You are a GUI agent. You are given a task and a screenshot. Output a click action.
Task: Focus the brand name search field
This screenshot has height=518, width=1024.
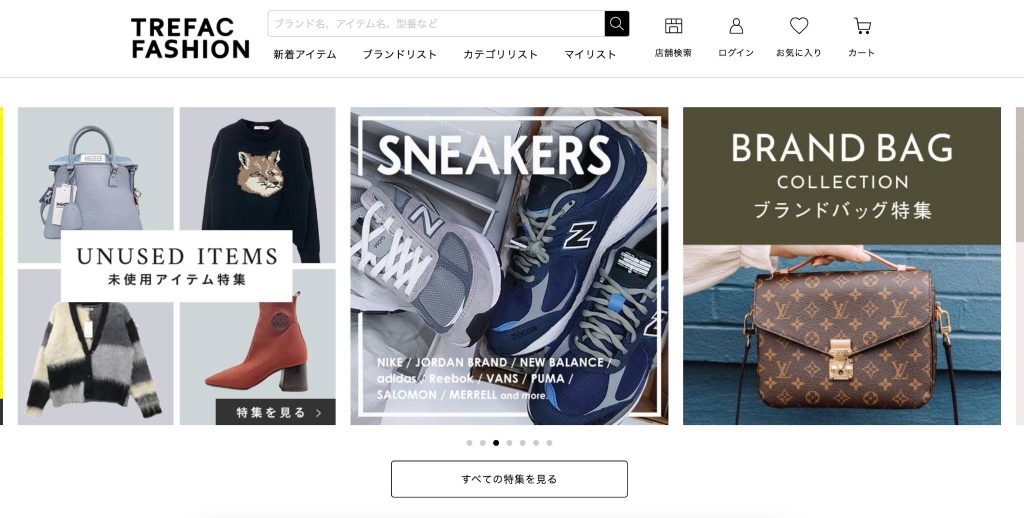click(x=436, y=24)
